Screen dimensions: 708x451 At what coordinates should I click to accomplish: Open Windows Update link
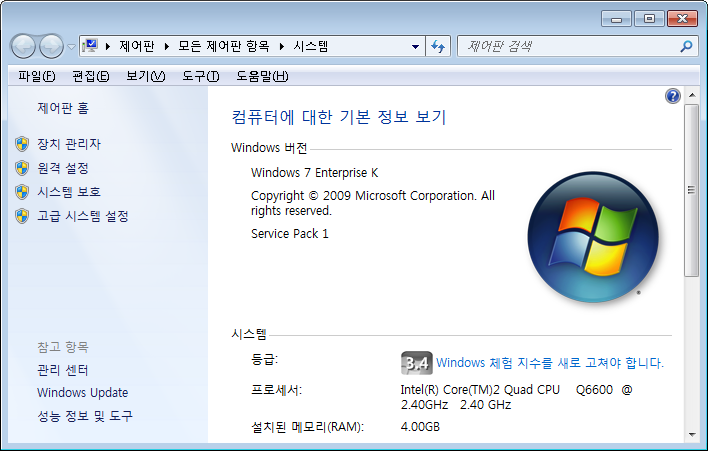[x=83, y=393]
